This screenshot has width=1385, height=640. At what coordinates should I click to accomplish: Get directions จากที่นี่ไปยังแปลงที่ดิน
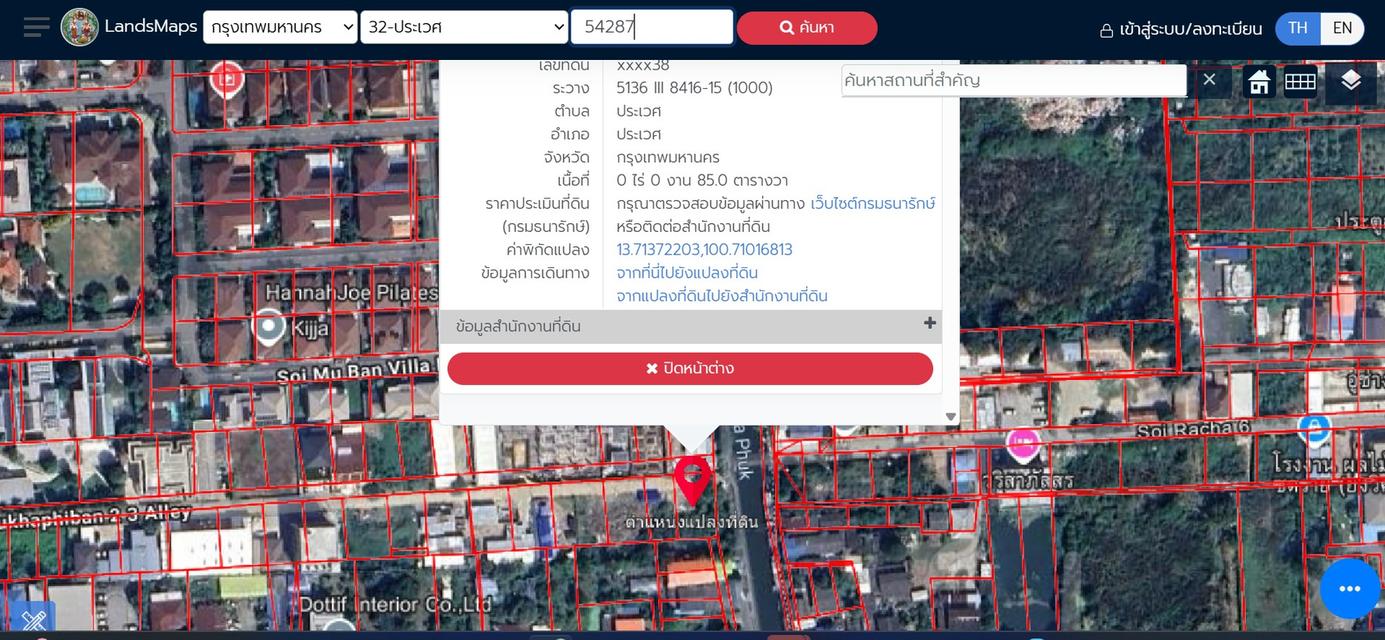tap(687, 273)
